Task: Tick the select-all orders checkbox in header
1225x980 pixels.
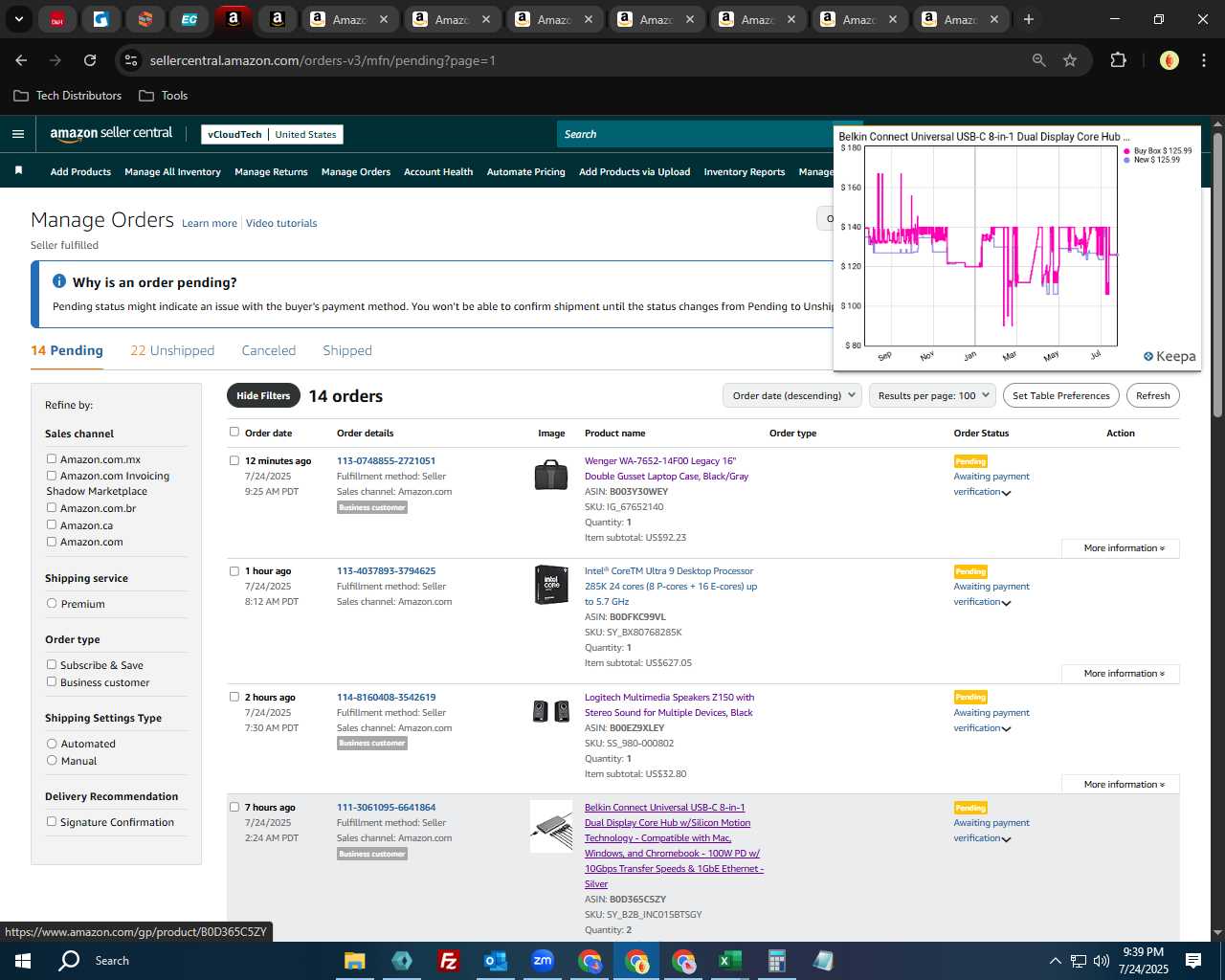Action: (x=234, y=432)
